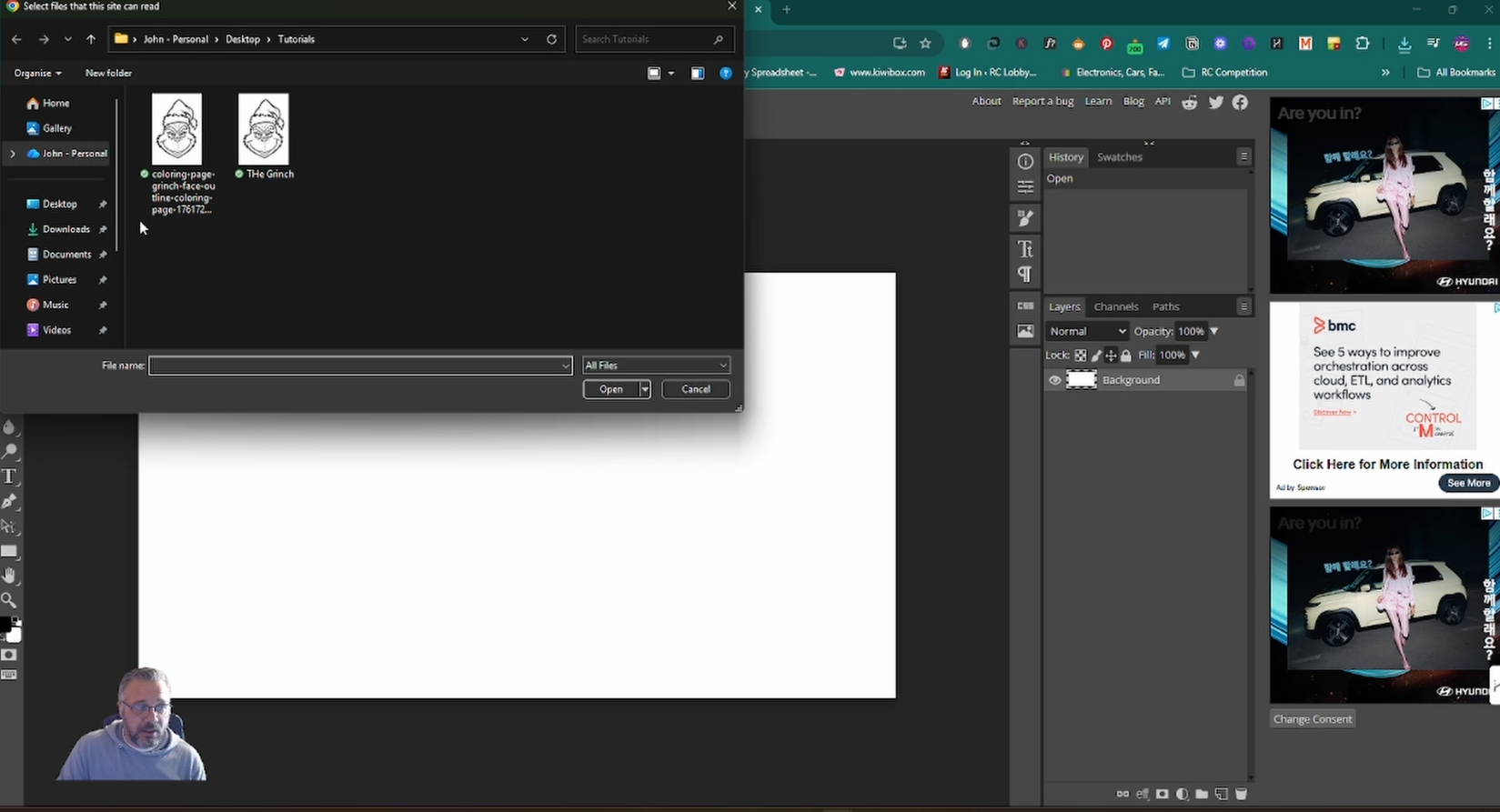
Task: Open the All Files type dropdown
Action: [x=656, y=366]
